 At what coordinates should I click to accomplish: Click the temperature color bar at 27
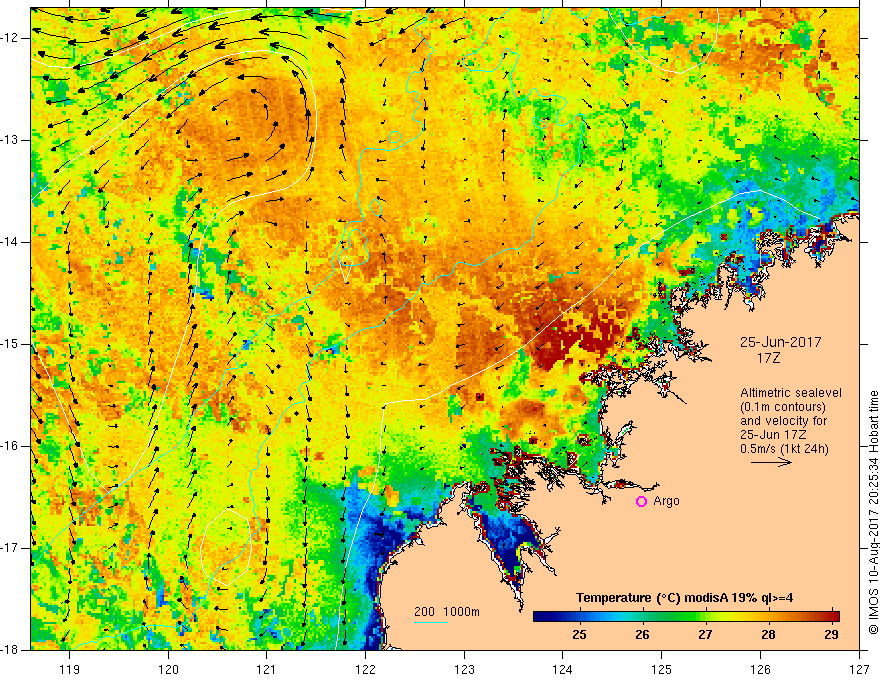pos(705,617)
